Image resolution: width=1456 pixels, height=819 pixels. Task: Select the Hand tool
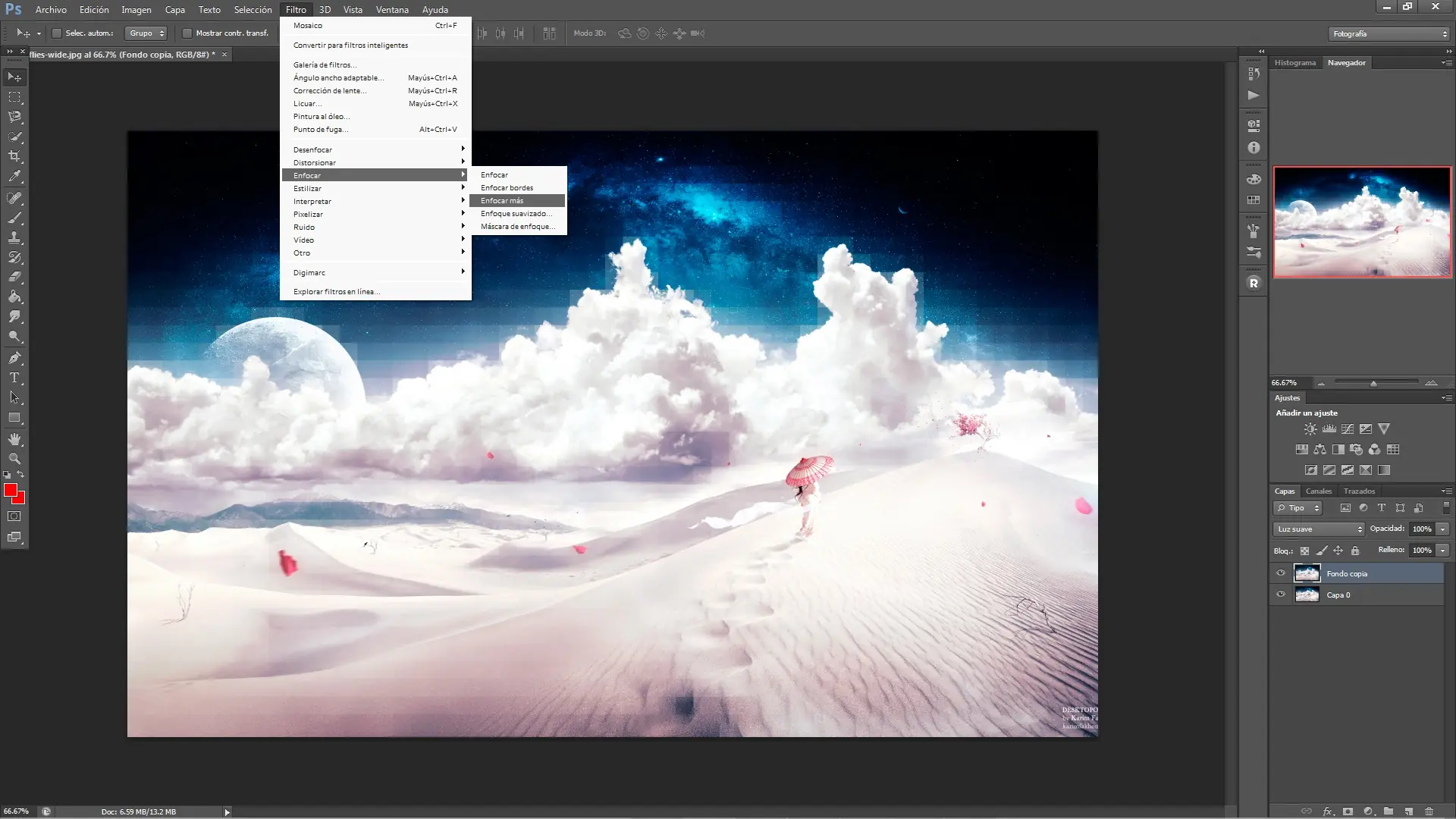[x=14, y=439]
